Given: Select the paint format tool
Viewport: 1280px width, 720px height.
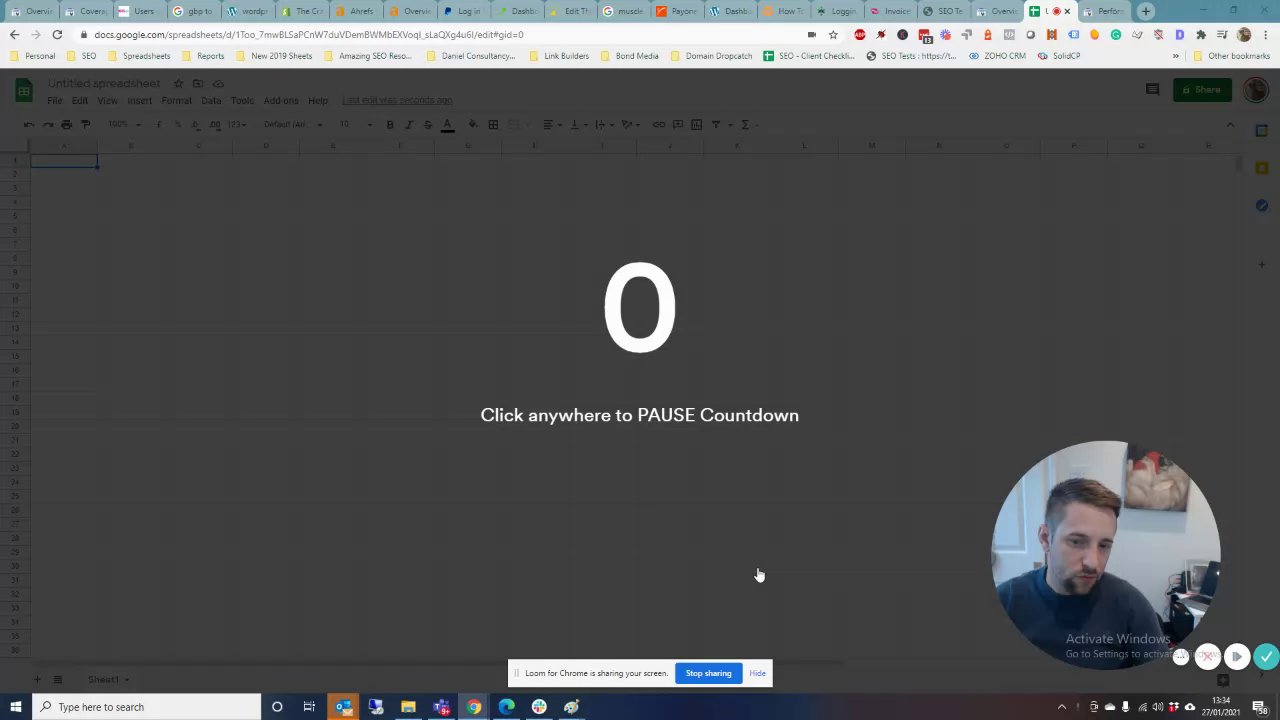Looking at the screenshot, I should tap(85, 124).
